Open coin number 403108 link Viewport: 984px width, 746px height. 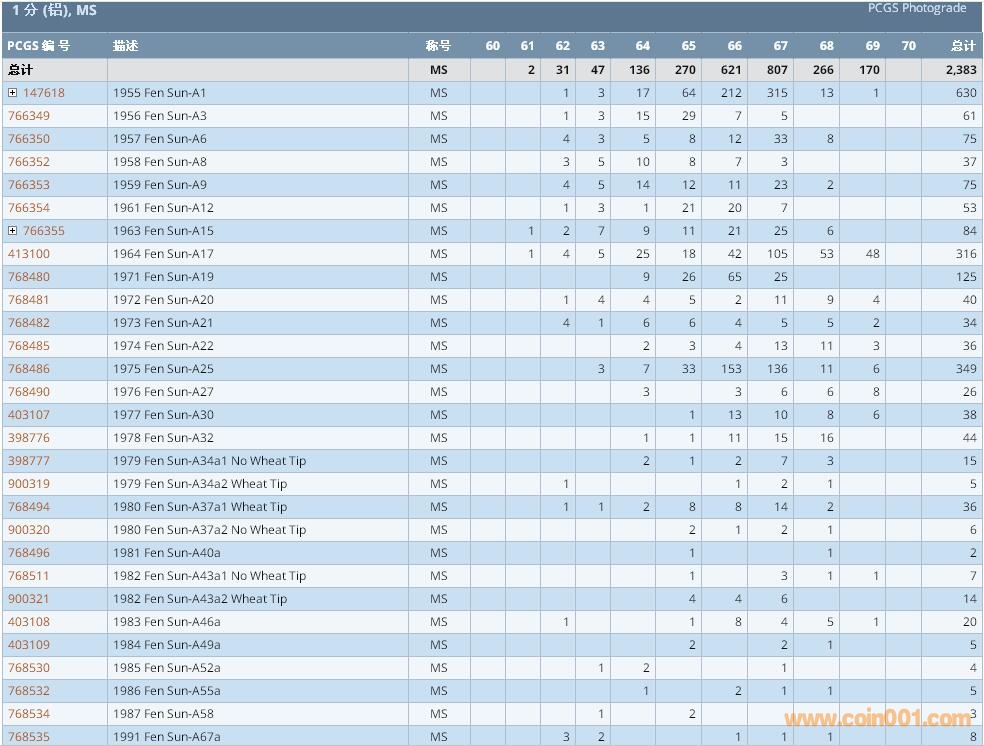point(29,622)
